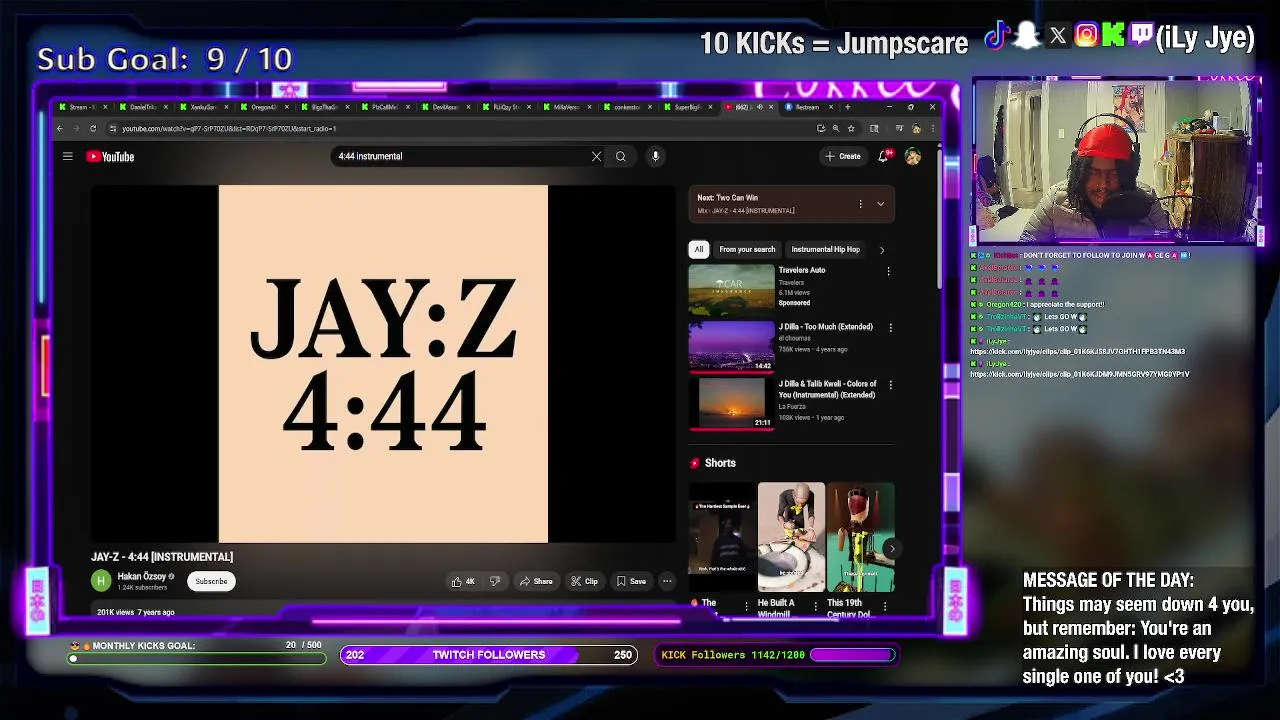Select the Instrumental Hip Hop chip

tap(825, 249)
